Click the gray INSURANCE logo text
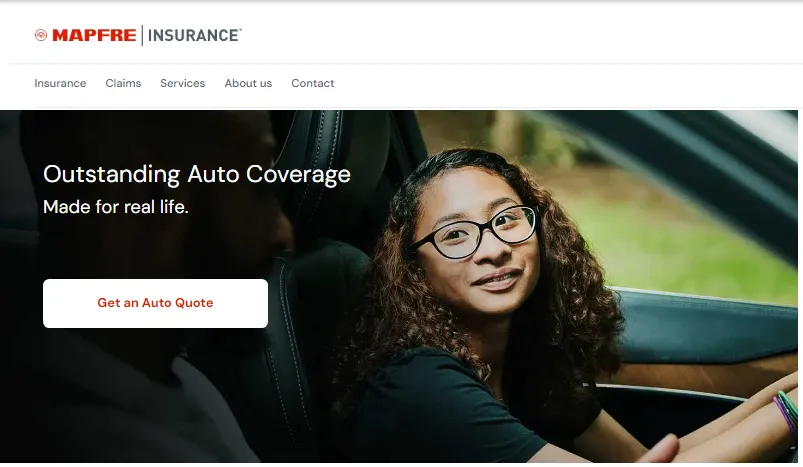803x467 pixels. (194, 35)
